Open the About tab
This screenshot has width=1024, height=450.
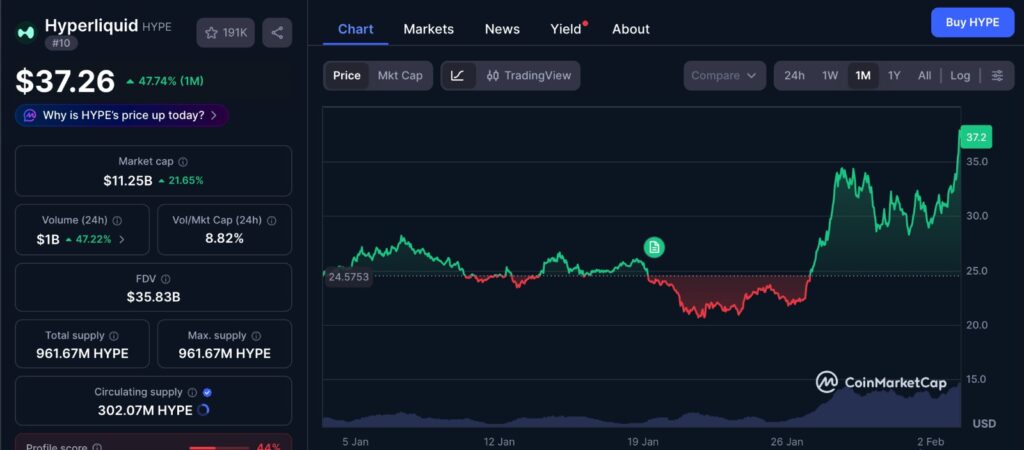(631, 29)
